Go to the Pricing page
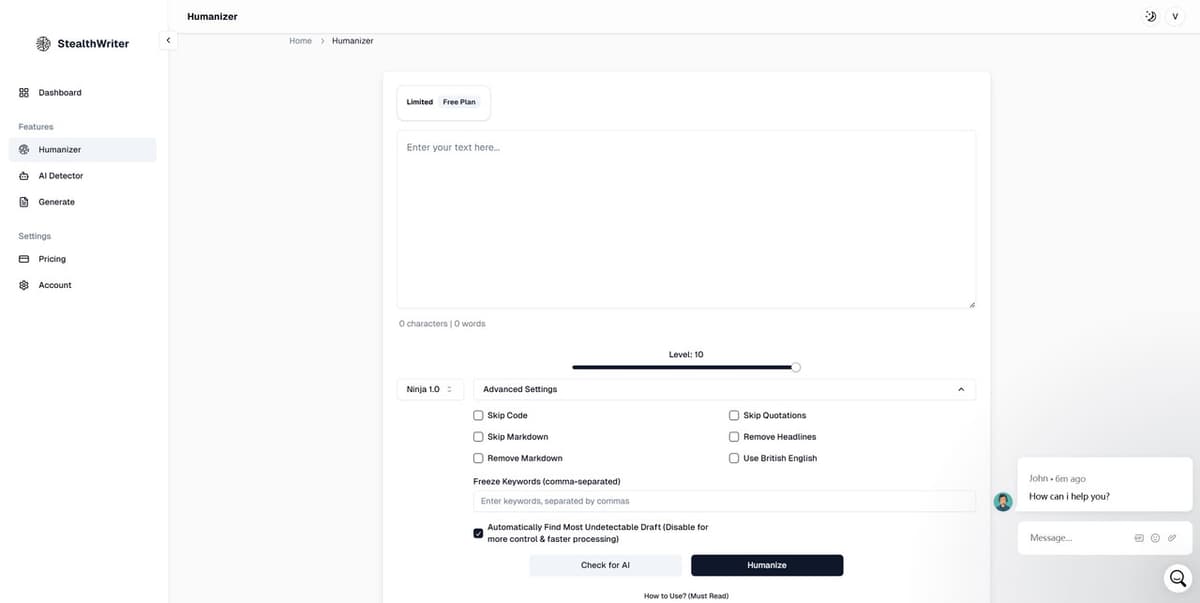The image size is (1200, 603). [x=52, y=259]
